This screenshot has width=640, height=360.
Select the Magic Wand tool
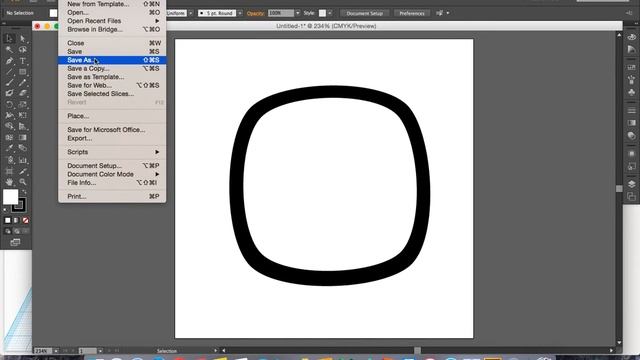point(9,49)
